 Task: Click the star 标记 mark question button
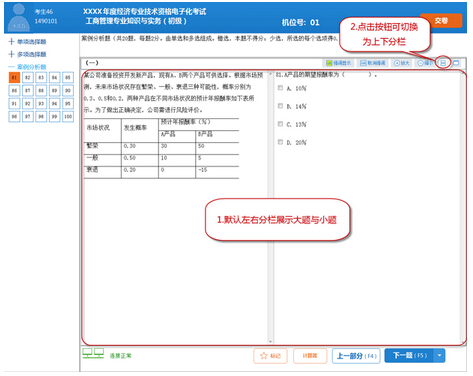tap(270, 356)
